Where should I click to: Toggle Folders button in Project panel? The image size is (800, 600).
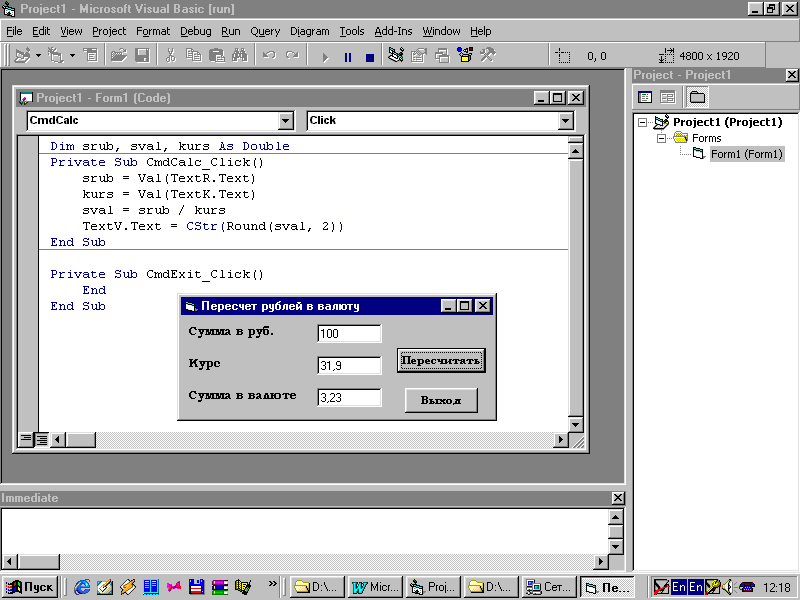(x=697, y=97)
